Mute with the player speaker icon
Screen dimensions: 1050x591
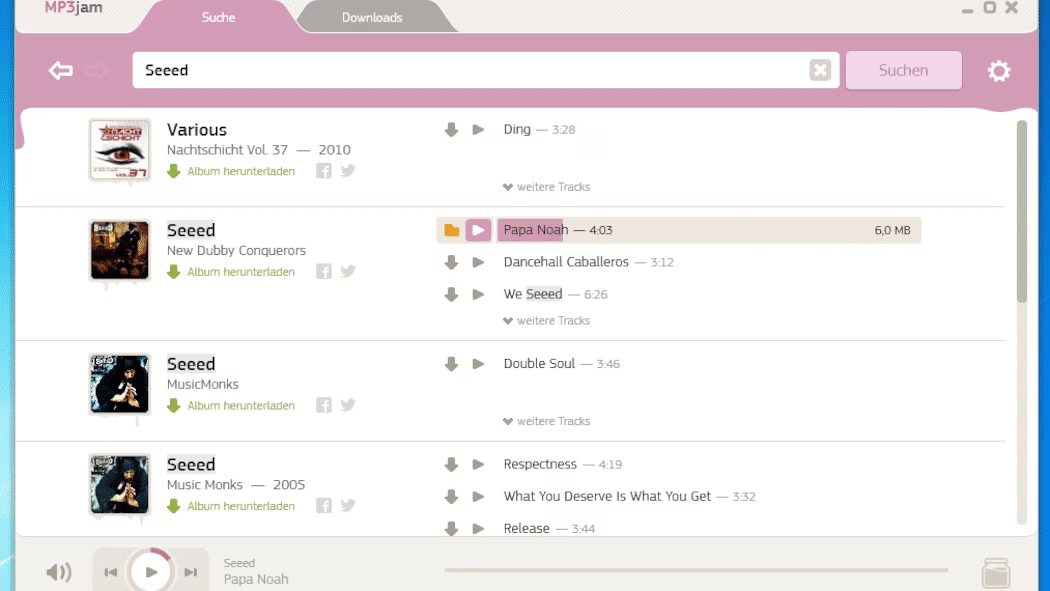(x=59, y=572)
